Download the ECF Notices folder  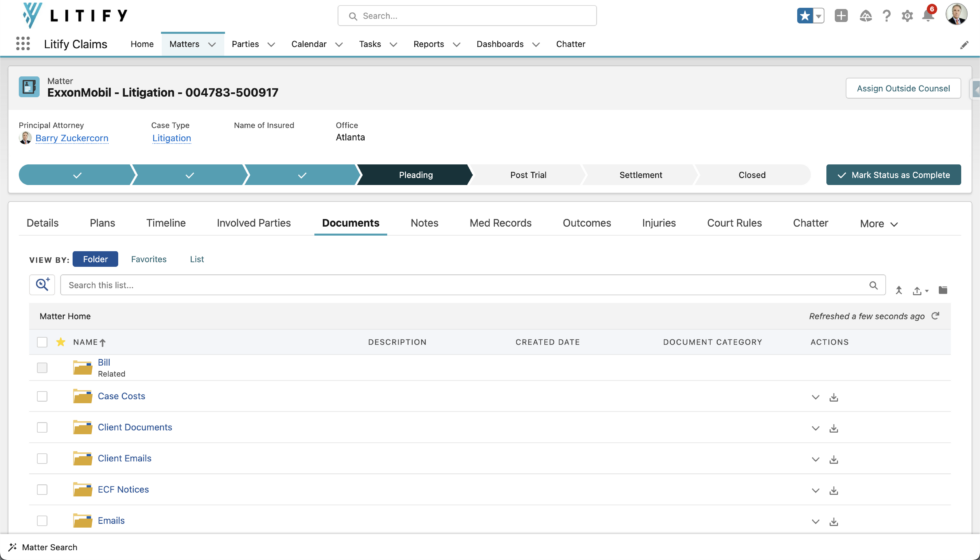[x=834, y=491]
